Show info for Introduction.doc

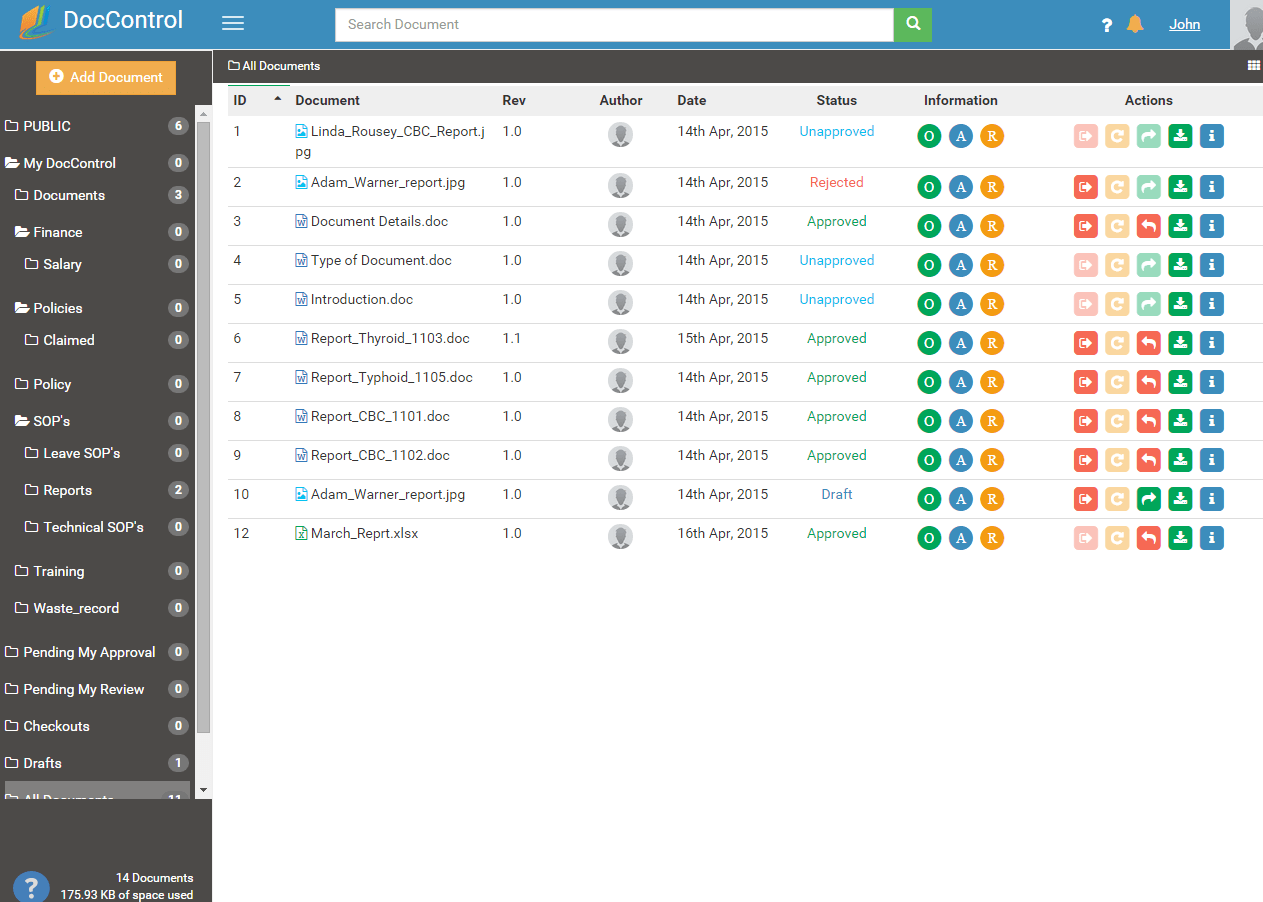point(1211,304)
